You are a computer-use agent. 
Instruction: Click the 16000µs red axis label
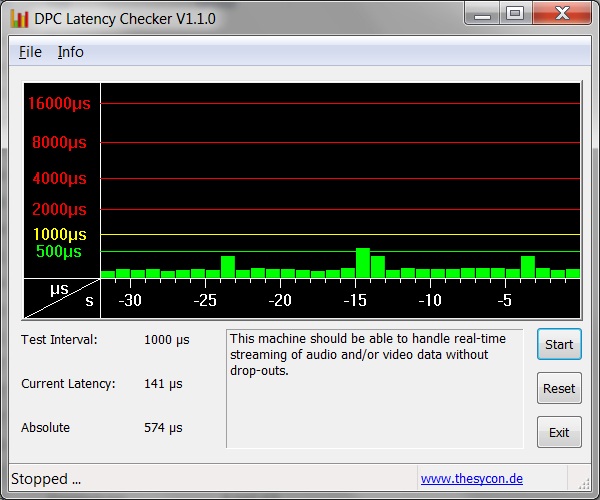57,103
